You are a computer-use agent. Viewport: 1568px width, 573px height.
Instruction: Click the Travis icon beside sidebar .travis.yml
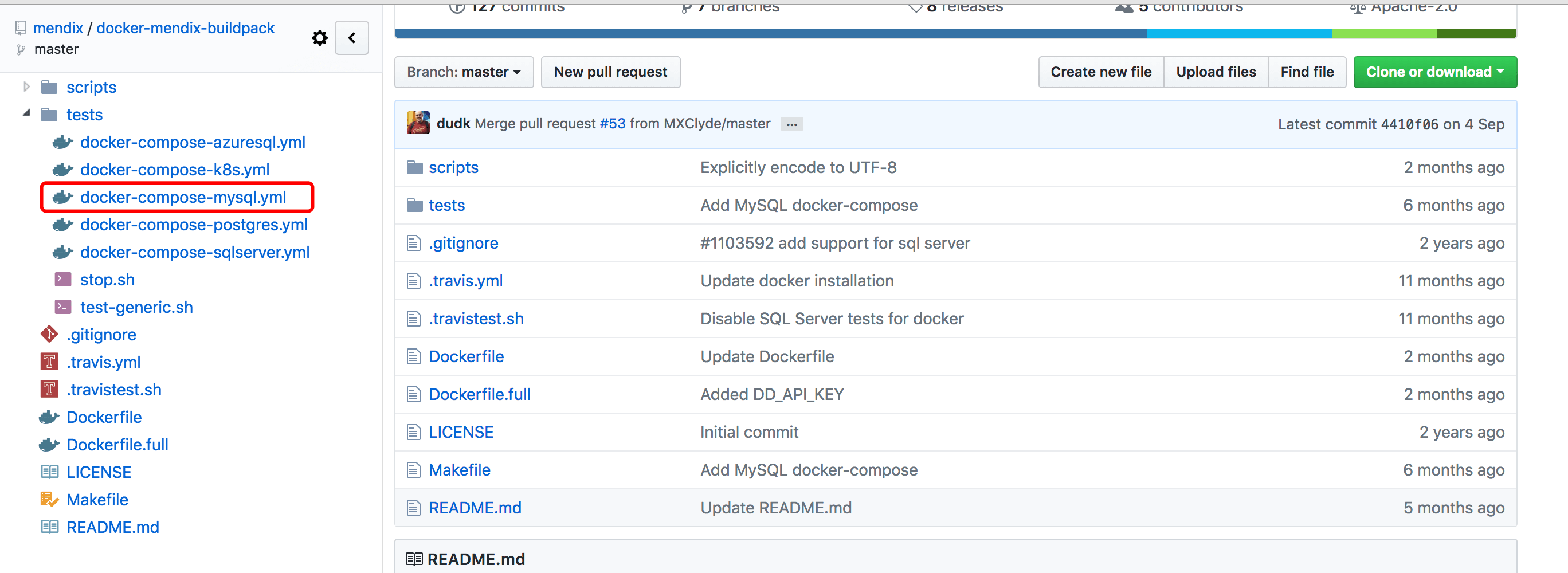pos(49,362)
